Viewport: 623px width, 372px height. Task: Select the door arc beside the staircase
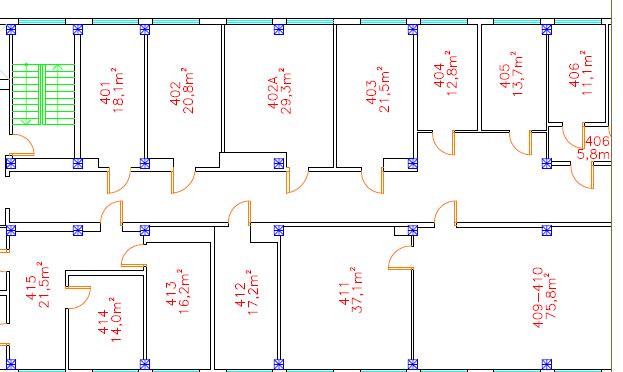click(x=22, y=145)
